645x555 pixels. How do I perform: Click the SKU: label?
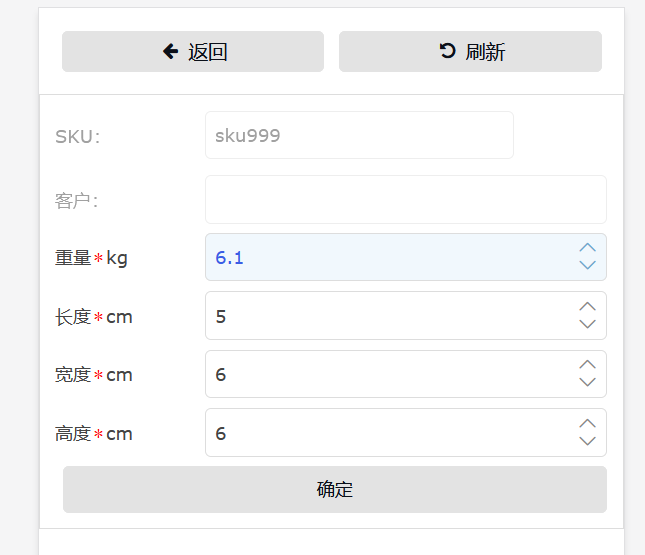coord(78,137)
